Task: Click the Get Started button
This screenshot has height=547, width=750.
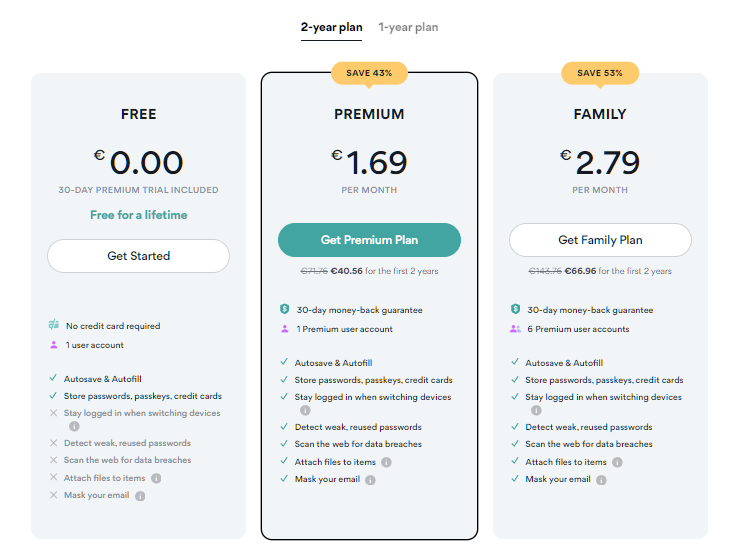Action: [x=138, y=256]
